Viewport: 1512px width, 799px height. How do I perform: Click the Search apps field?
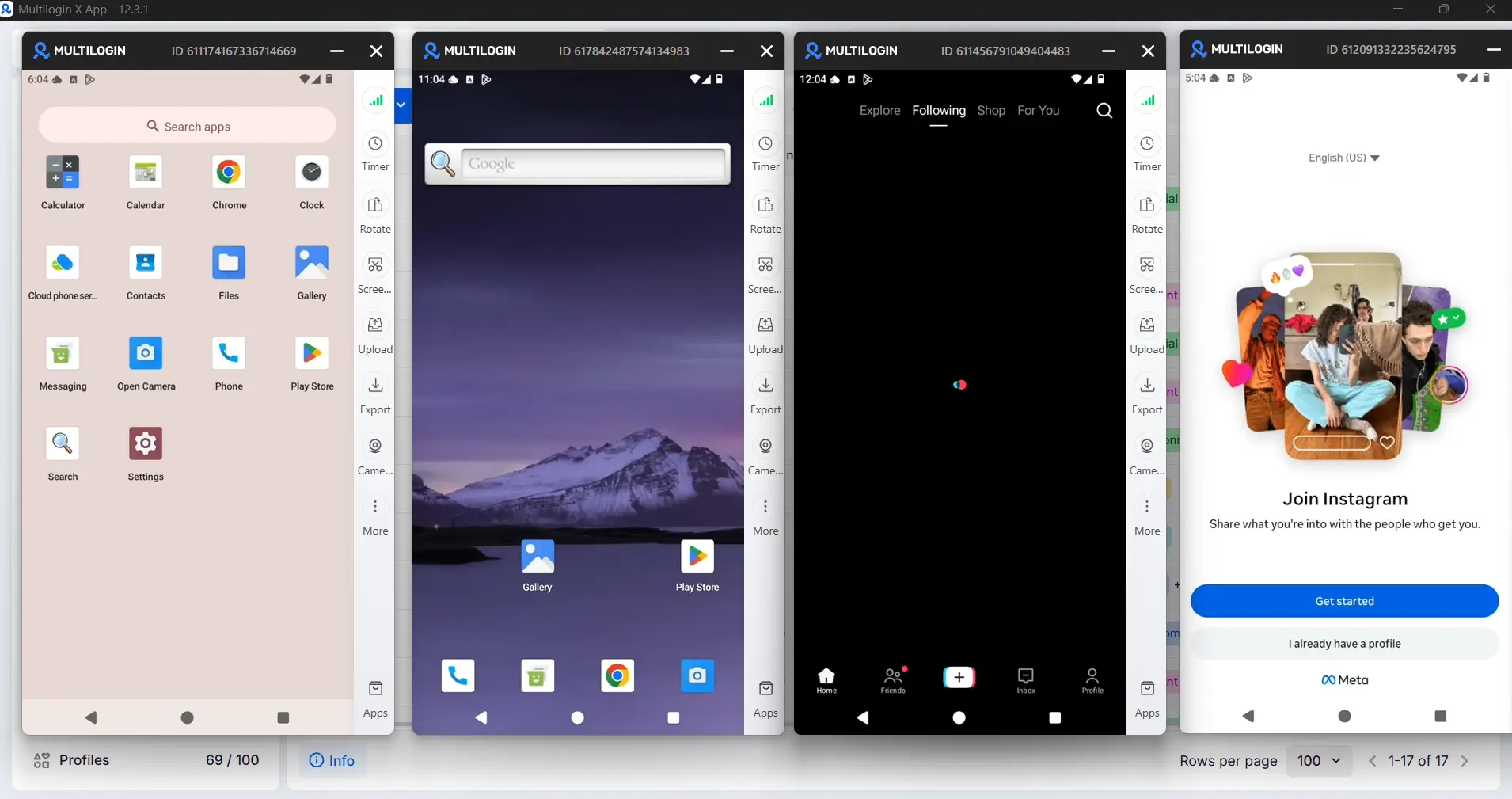coord(188,126)
